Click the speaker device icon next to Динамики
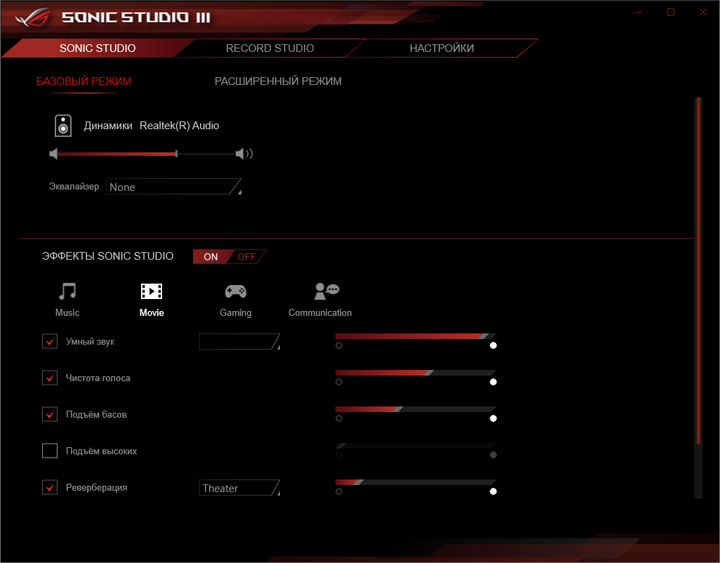The height and width of the screenshot is (563, 720). 63,126
